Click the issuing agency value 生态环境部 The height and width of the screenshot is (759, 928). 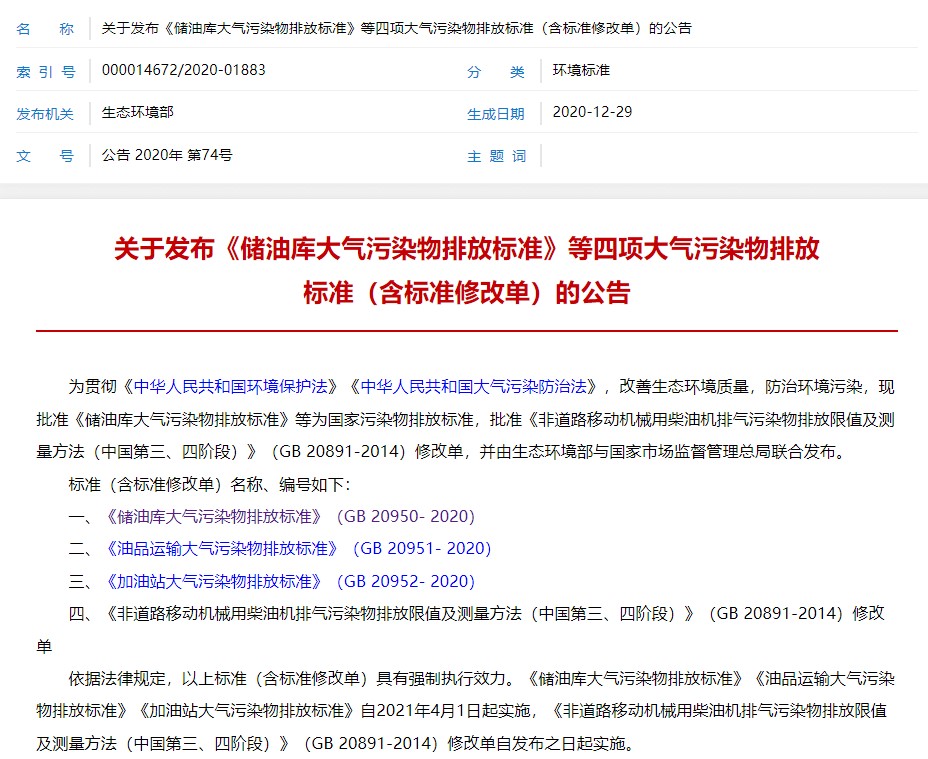coord(138,113)
